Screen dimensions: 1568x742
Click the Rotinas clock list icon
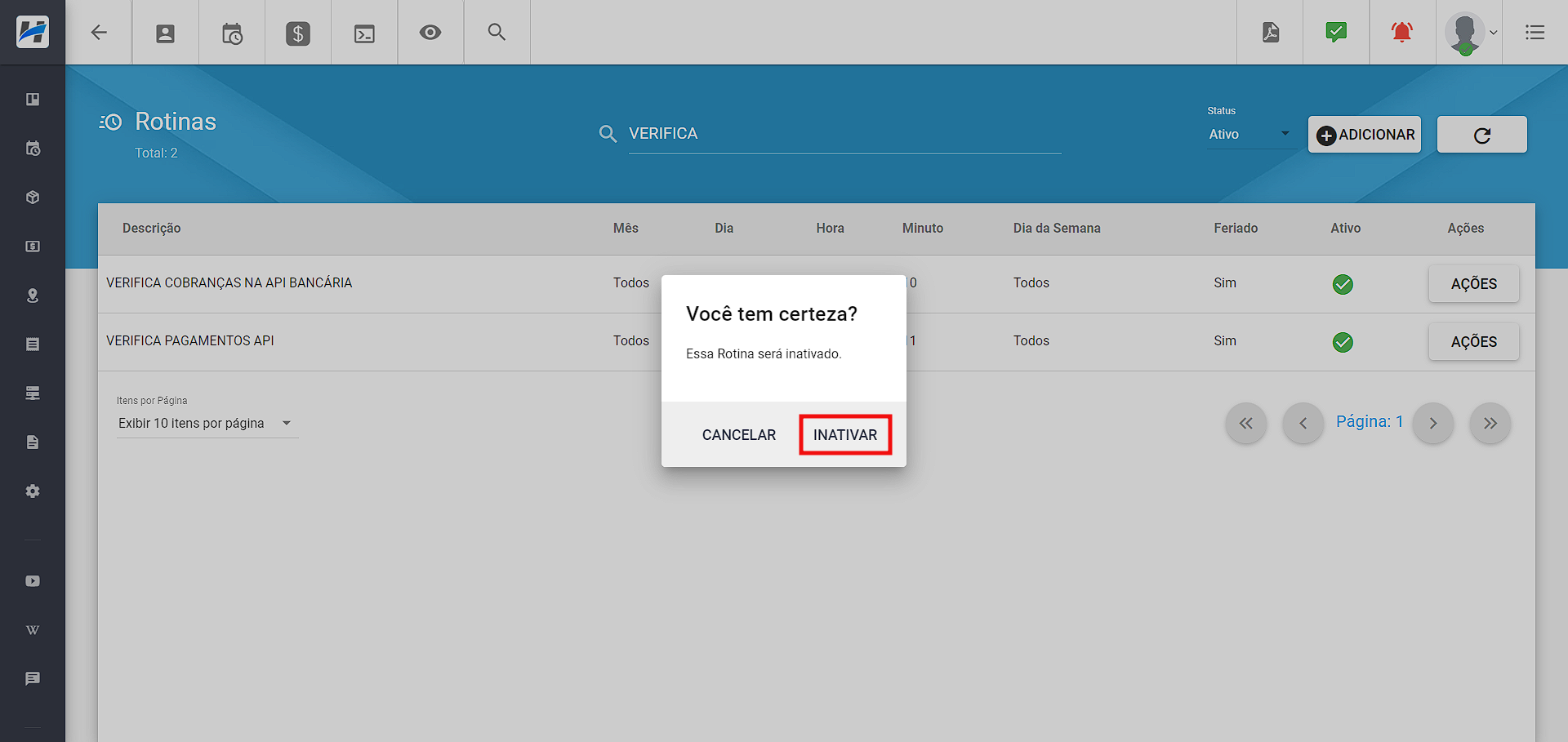click(110, 122)
